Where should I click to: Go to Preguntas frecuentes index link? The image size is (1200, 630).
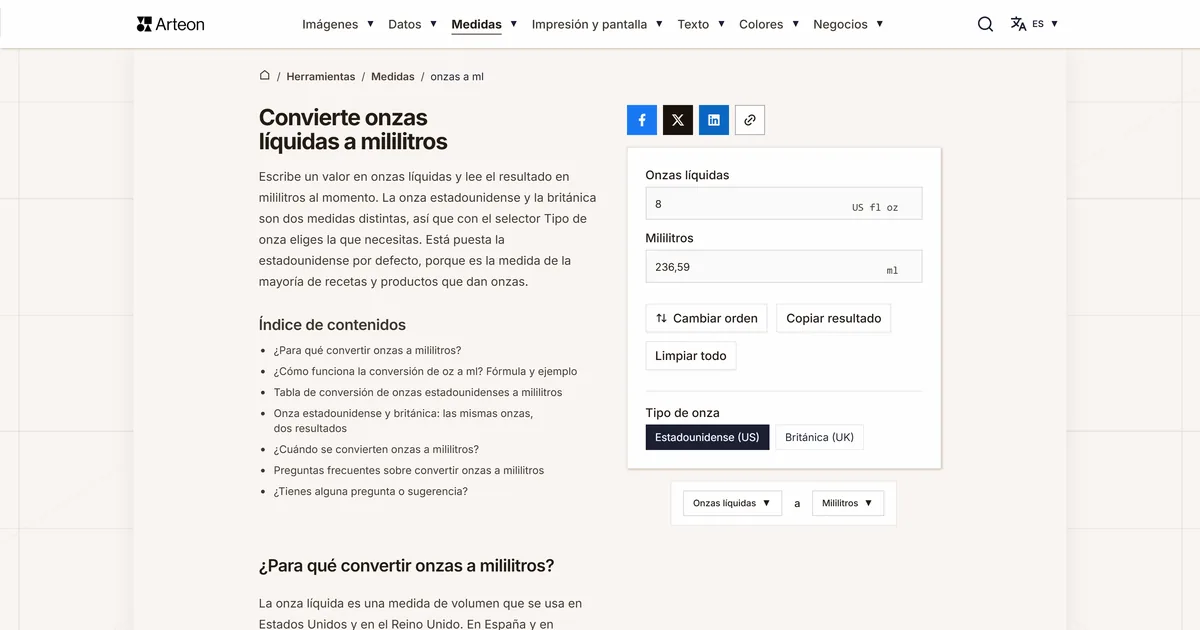click(x=409, y=470)
